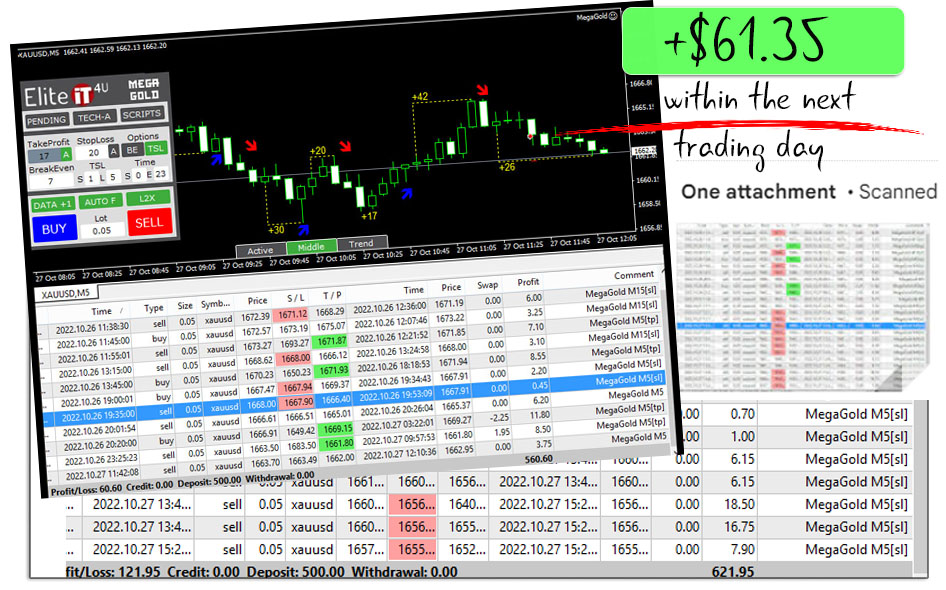Click the red sell arrow above +42 box
Viewport: 946px width, 590px height.
[x=482, y=90]
